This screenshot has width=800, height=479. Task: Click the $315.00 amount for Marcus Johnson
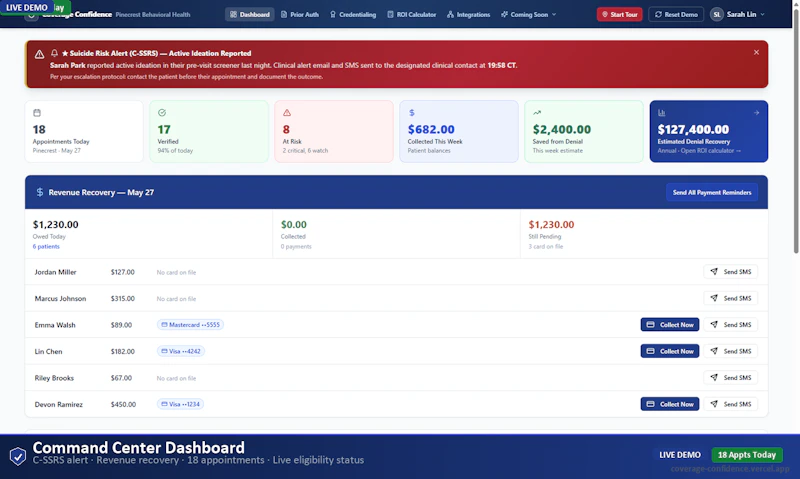coord(122,298)
